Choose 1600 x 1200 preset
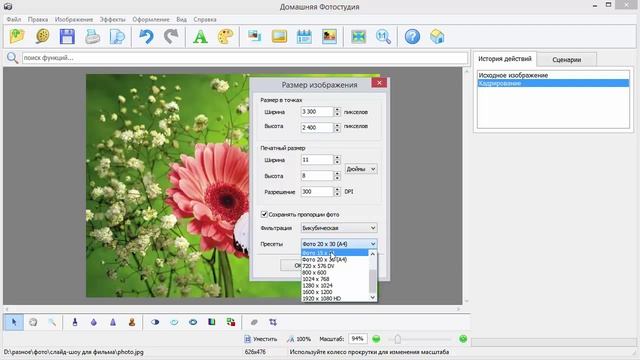The width and height of the screenshot is (640, 360). pos(335,292)
